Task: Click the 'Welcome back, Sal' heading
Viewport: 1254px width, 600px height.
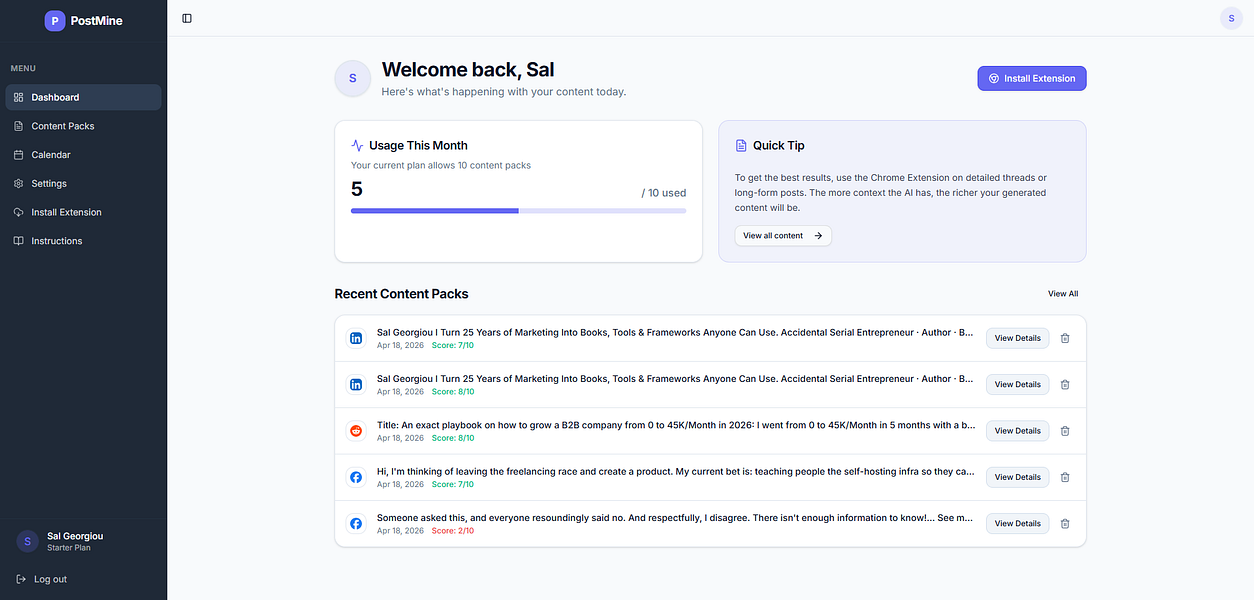Action: click(468, 70)
